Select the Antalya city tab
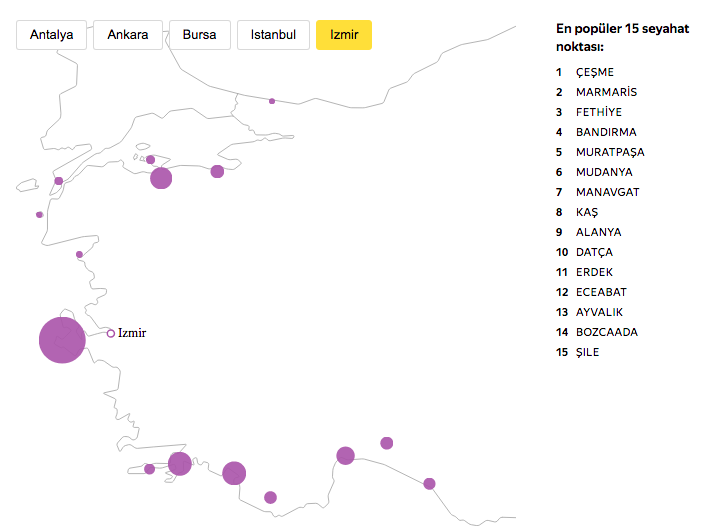Screen dimensions: 701x530 pos(51,35)
